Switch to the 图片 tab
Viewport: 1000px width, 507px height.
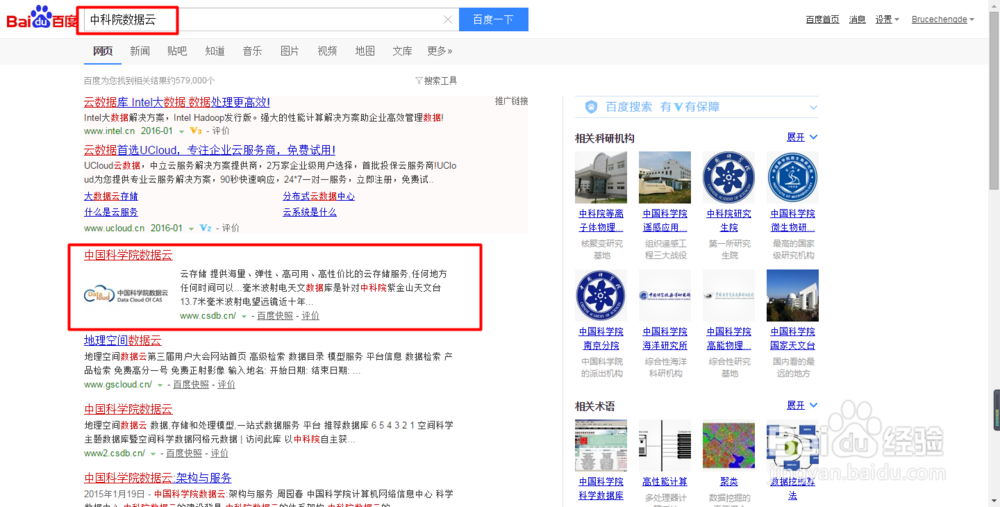[290, 51]
